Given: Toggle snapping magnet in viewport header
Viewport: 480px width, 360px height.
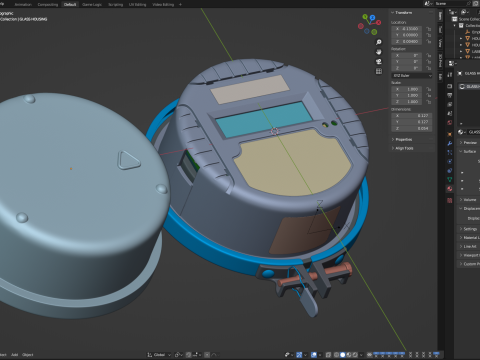Looking at the screenshot, I should point(189,355).
